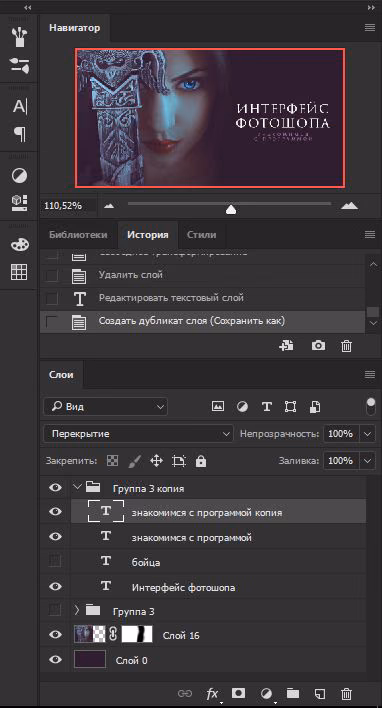Image resolution: width=382 pixels, height=708 pixels.
Task: Show the hidden Группа 3 group
Action: point(55,610)
